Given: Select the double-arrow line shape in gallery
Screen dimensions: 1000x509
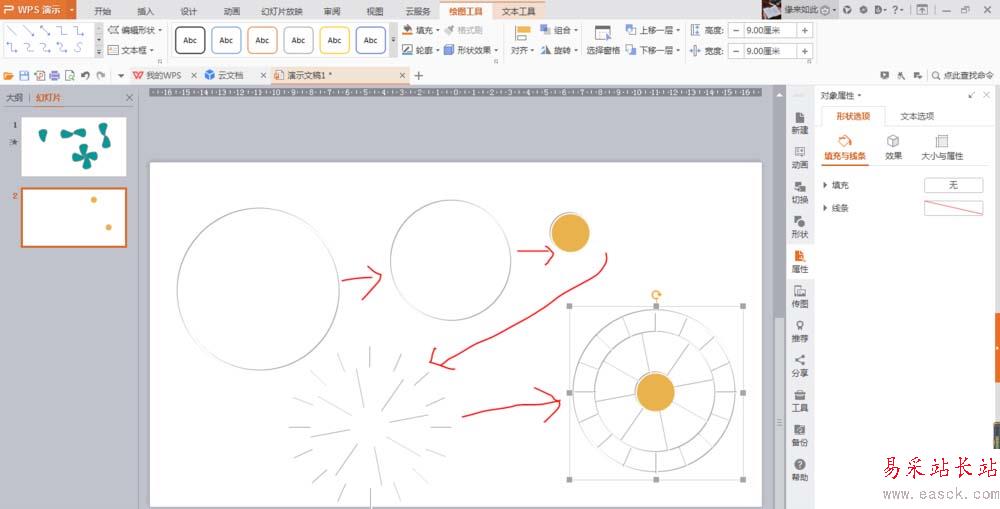Looking at the screenshot, I should pos(45,30).
